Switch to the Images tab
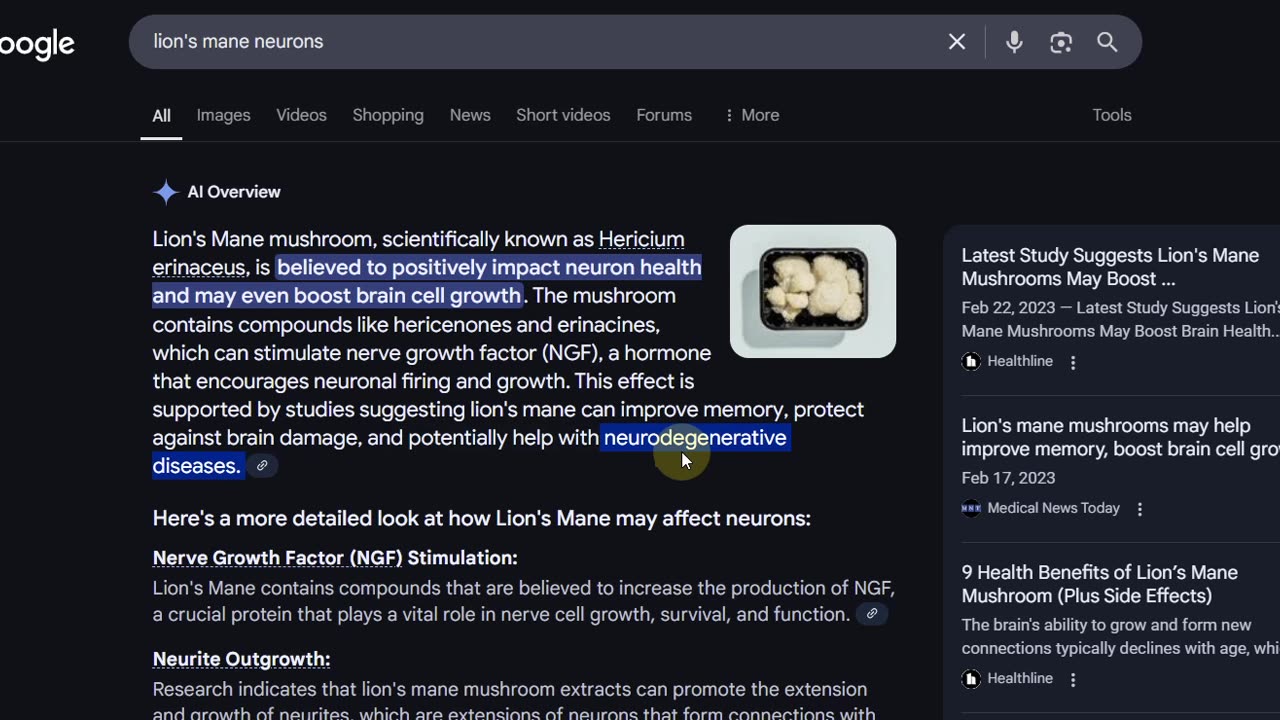The width and height of the screenshot is (1280, 720). tap(223, 115)
